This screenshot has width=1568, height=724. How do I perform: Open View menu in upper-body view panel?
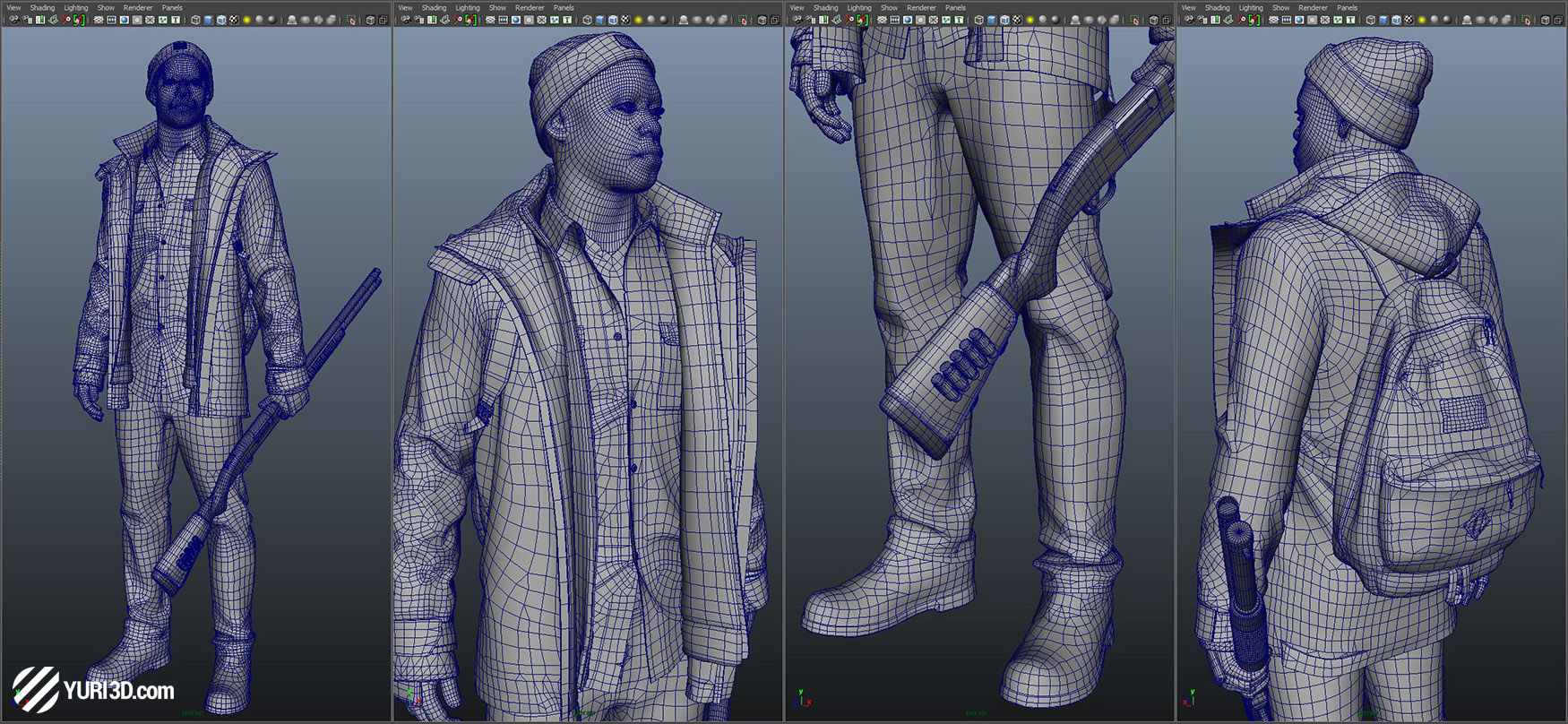(x=405, y=8)
